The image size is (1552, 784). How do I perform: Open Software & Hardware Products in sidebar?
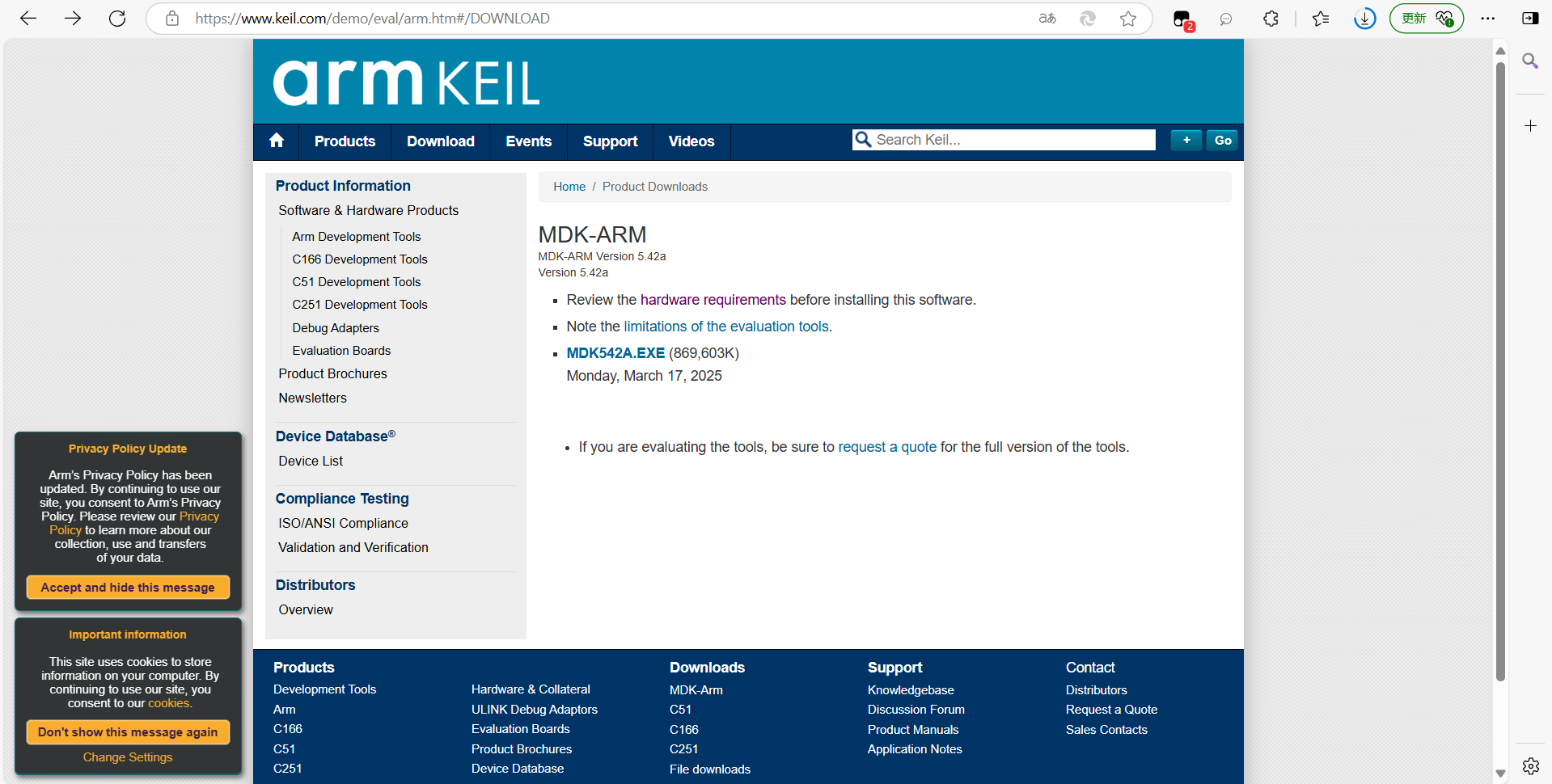pos(369,210)
